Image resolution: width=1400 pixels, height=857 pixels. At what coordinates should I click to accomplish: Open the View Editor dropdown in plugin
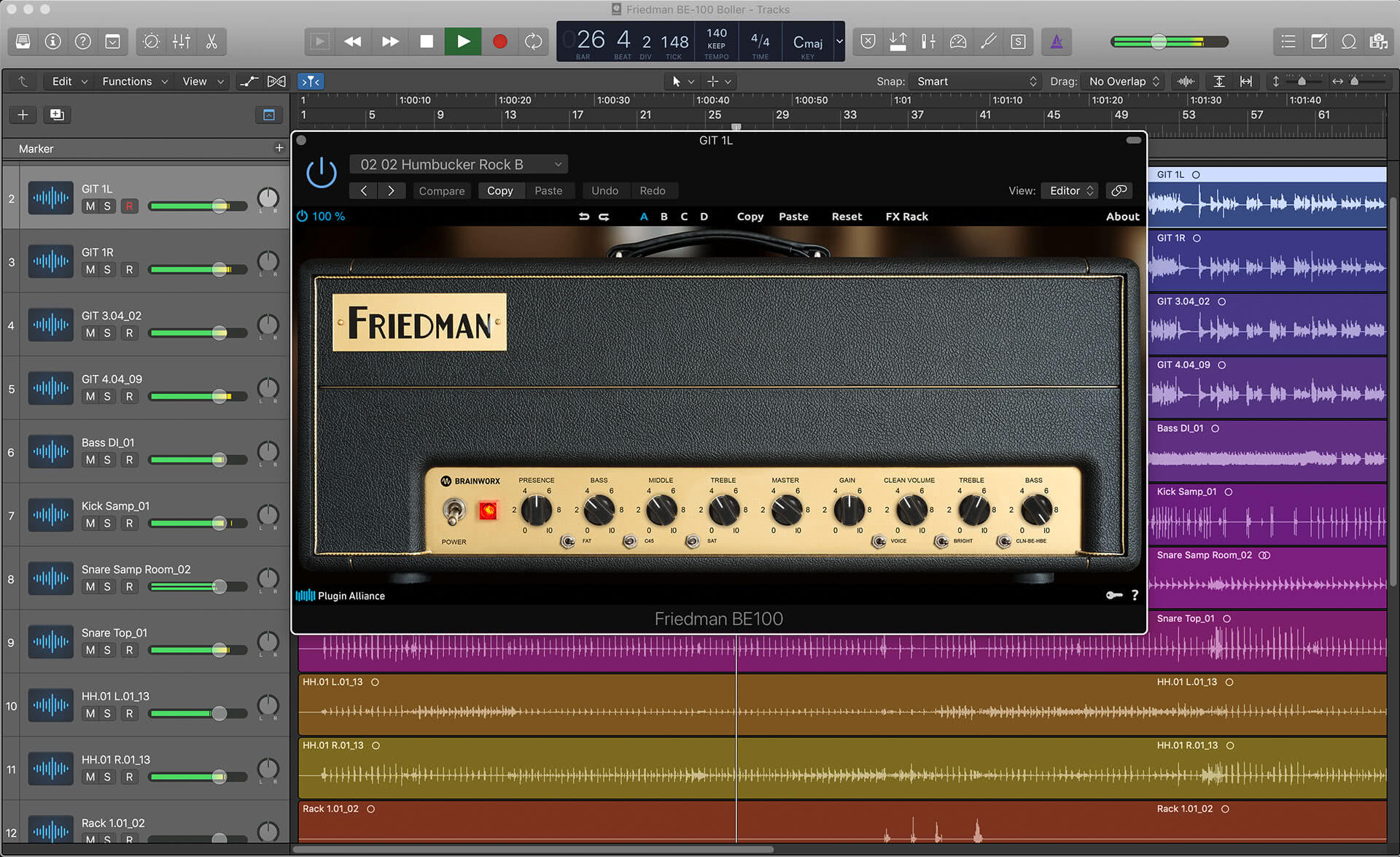[x=1069, y=190]
